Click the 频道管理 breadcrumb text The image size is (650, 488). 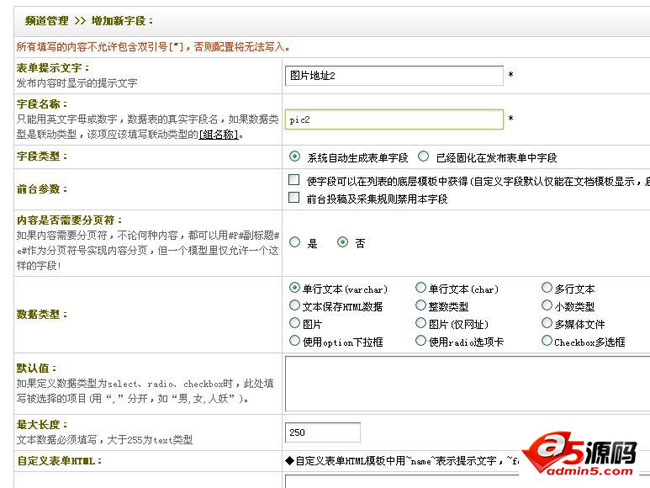46,21
